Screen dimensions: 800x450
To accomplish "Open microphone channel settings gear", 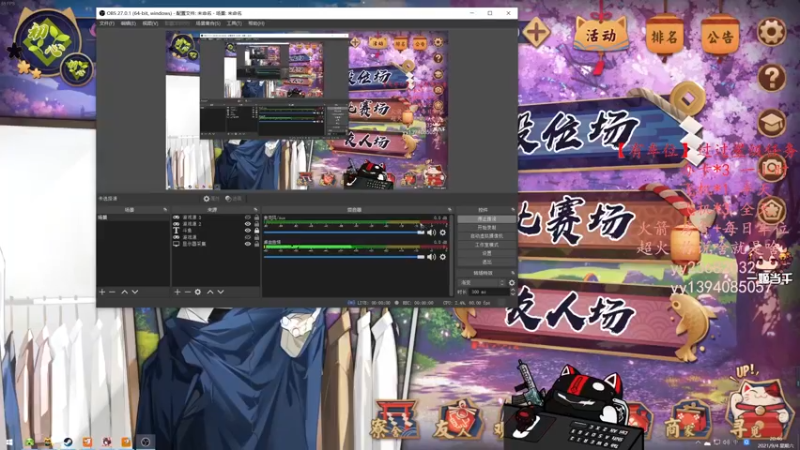I will [442, 233].
